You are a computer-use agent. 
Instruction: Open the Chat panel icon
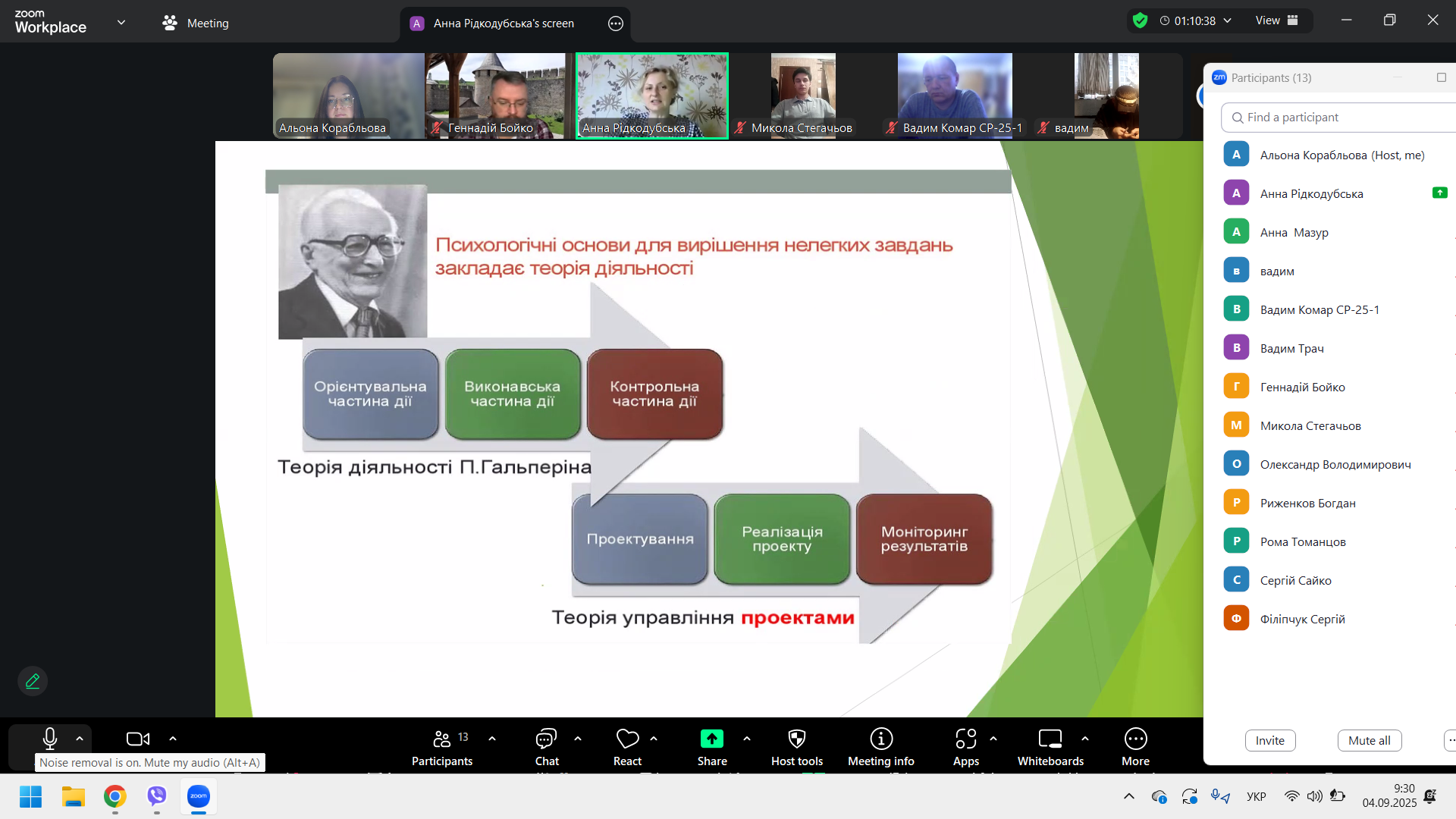click(546, 739)
